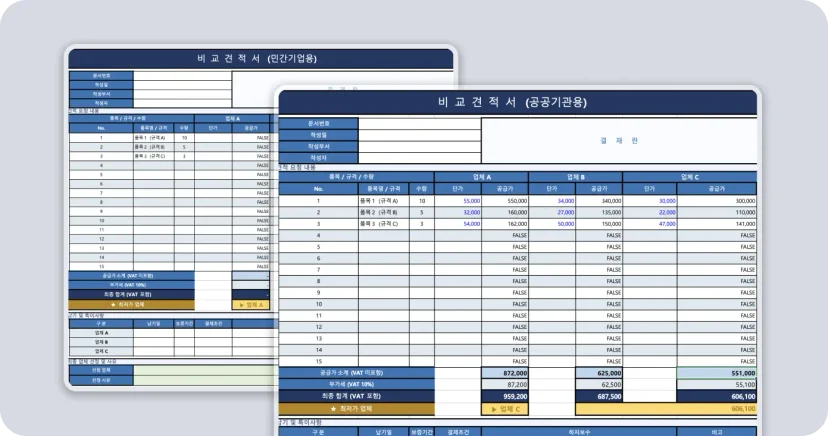
Task: Select unit price 30,000 cell
Action: click(x=650, y=201)
